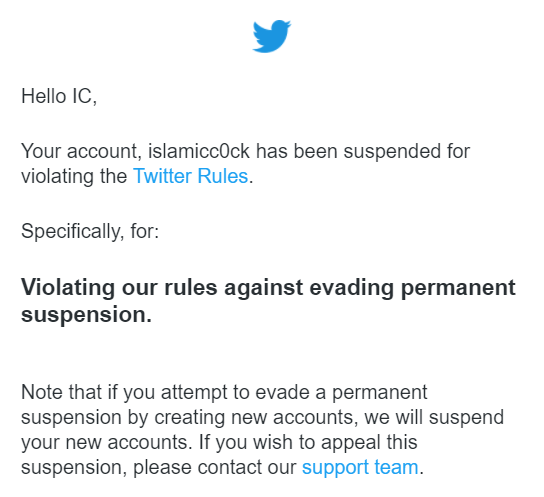Click the phrase "has been suspended for"

click(x=363, y=152)
